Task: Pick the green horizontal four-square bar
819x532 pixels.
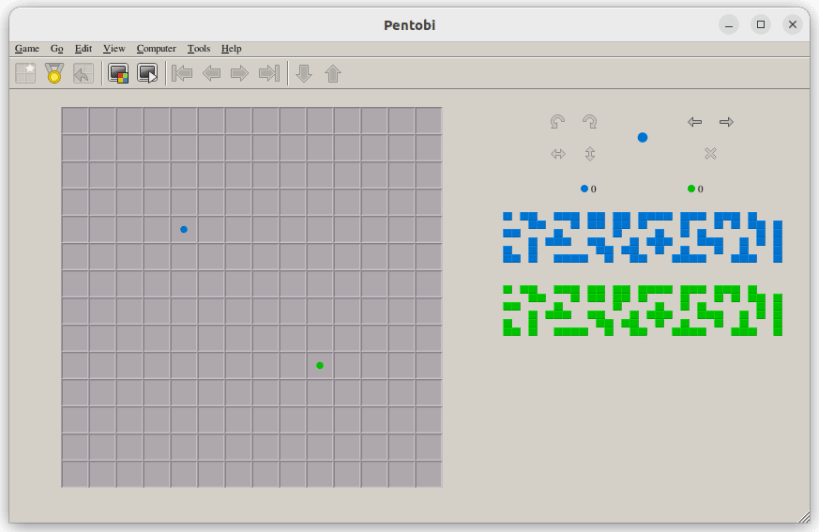Action: (x=571, y=332)
